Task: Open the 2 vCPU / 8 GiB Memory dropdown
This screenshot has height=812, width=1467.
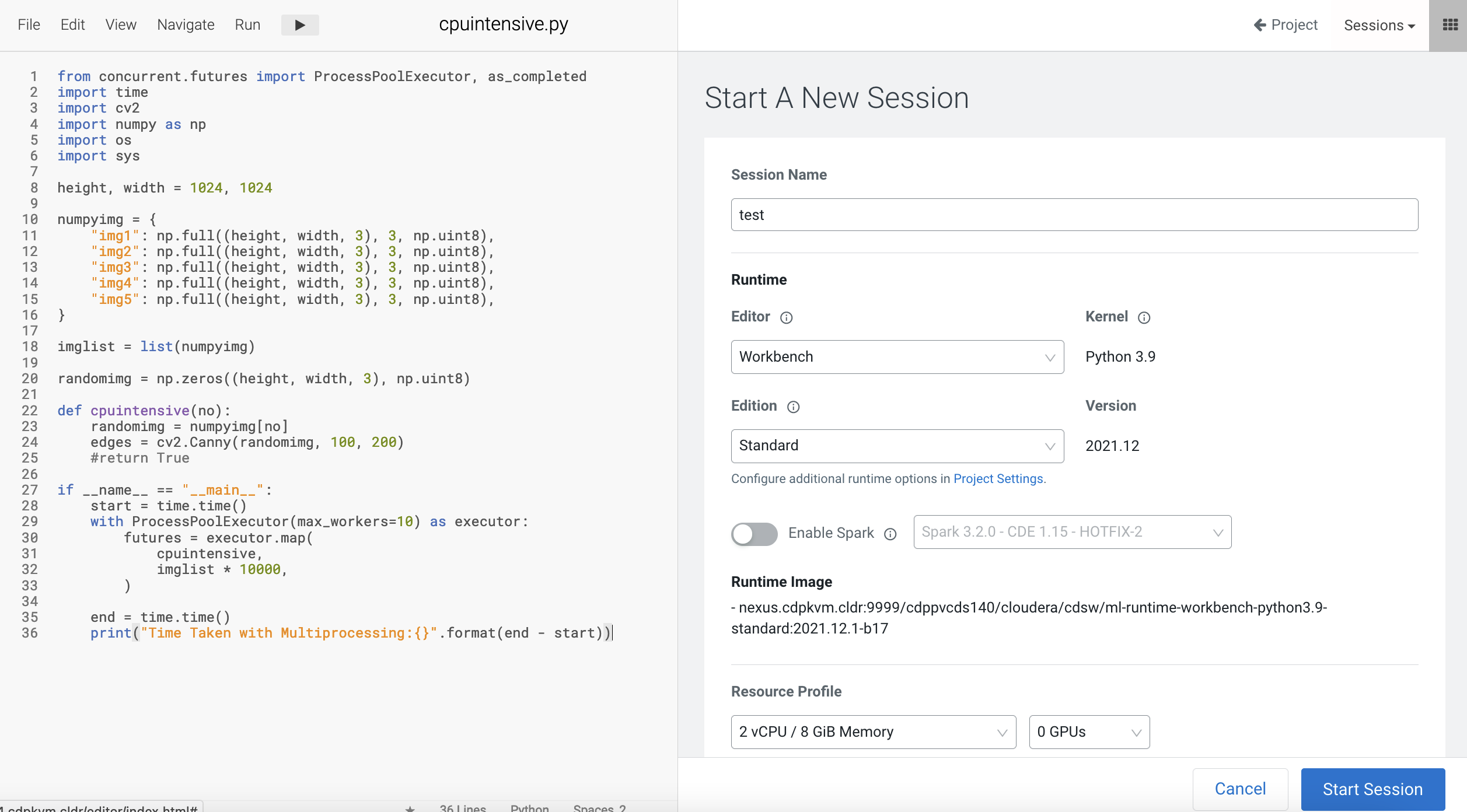Action: 873,732
